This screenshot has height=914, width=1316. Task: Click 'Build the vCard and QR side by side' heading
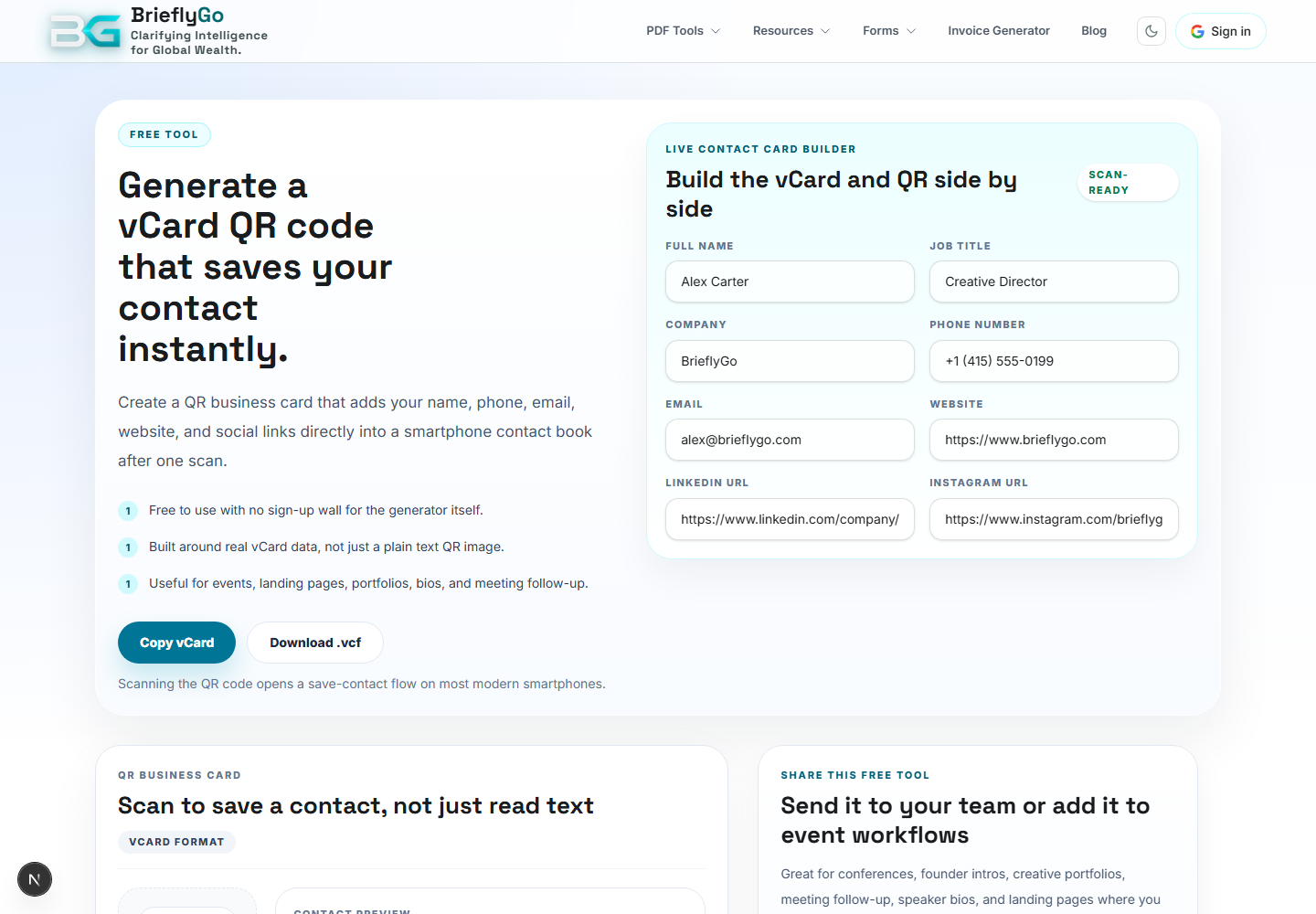841,194
